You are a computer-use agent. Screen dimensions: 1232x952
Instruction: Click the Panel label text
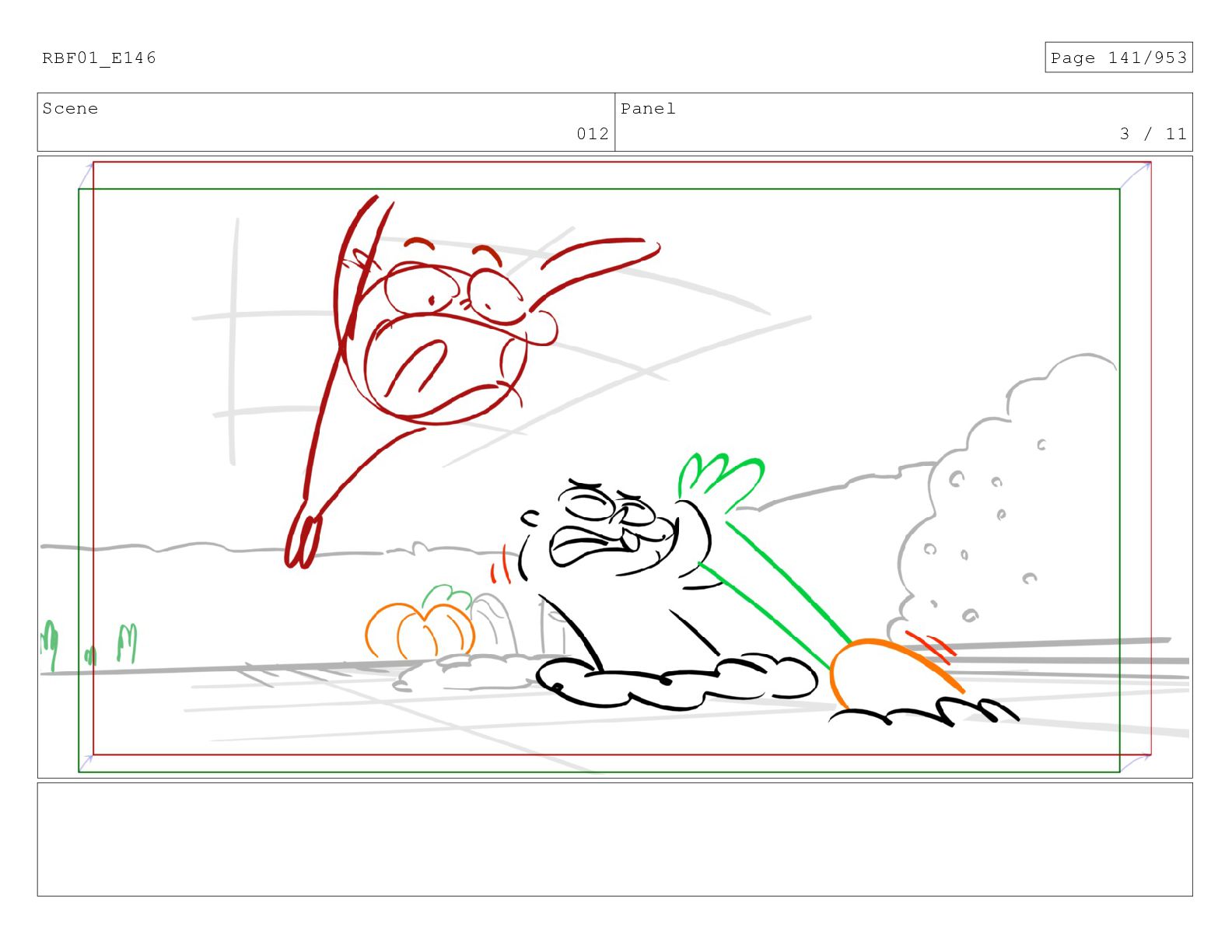point(648,109)
